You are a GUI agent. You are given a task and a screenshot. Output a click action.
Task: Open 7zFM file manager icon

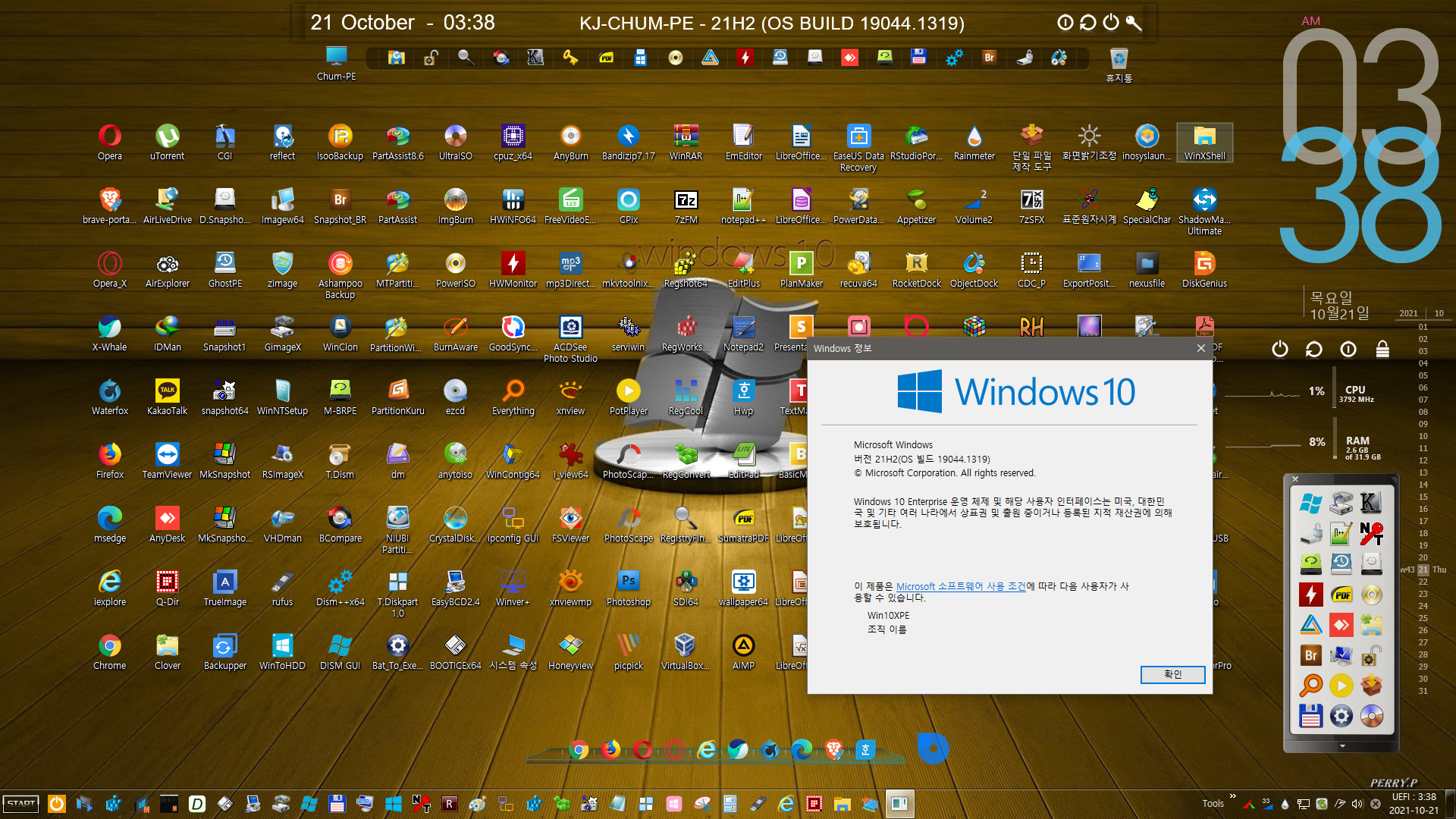tap(686, 206)
